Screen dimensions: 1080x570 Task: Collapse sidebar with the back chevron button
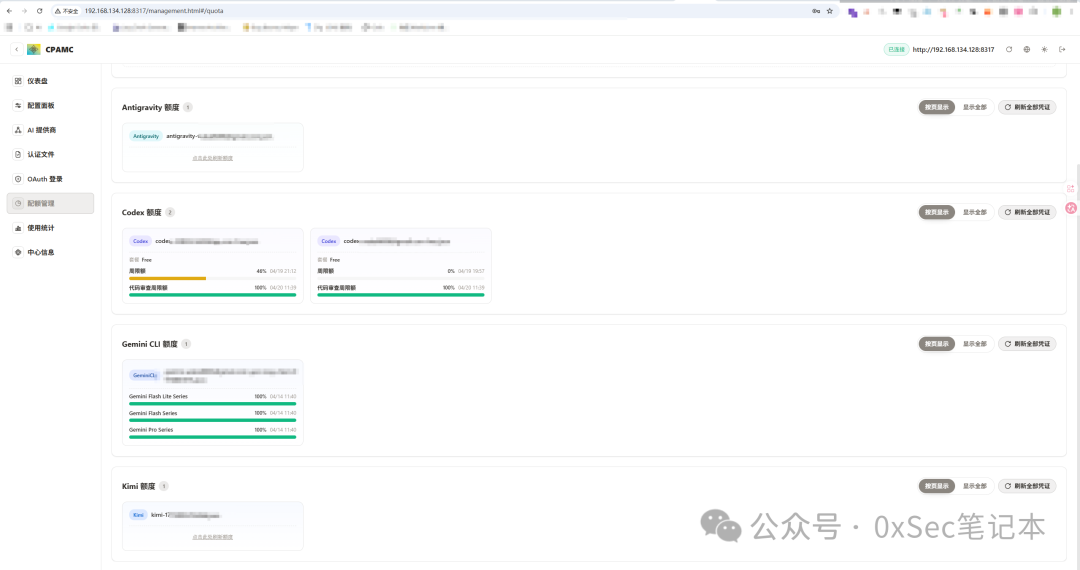(x=17, y=50)
